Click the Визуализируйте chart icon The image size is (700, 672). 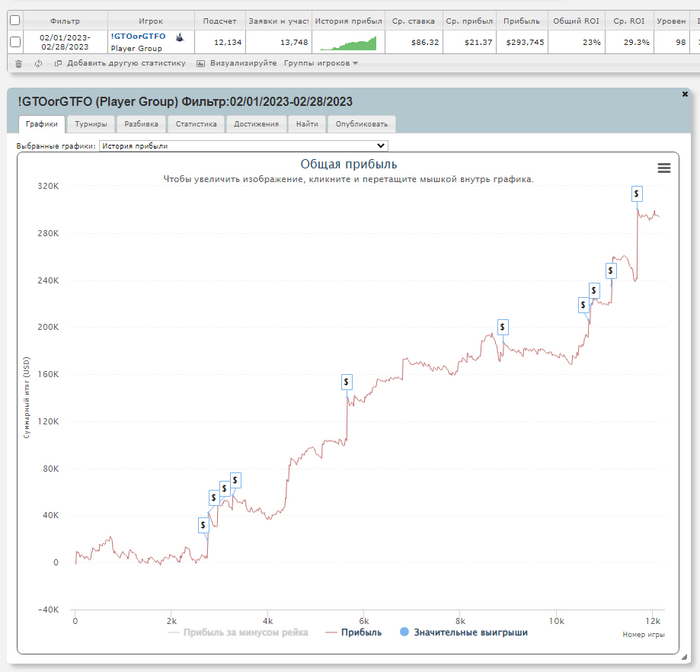(201, 64)
